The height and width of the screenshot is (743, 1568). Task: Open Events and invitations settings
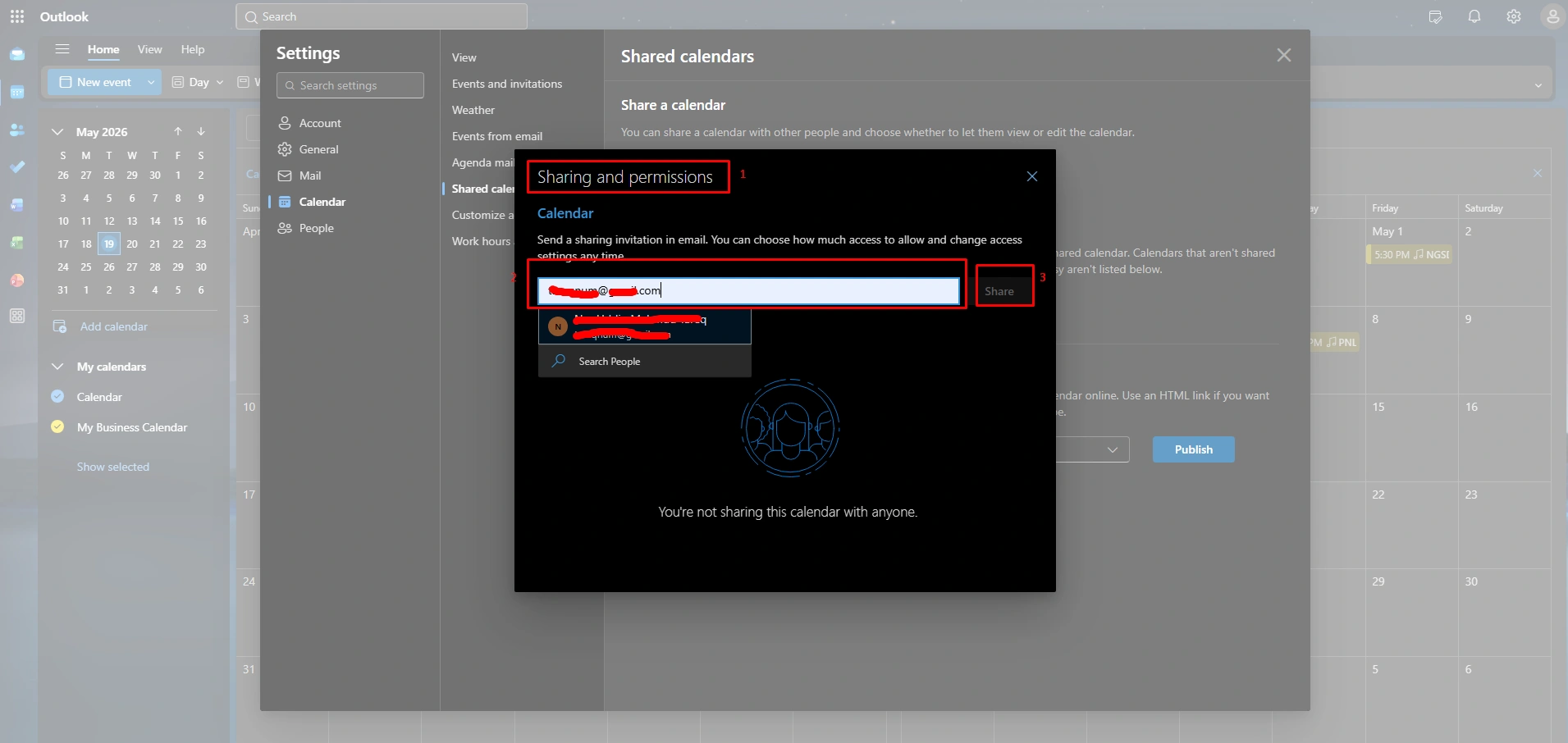pyautogui.click(x=507, y=84)
